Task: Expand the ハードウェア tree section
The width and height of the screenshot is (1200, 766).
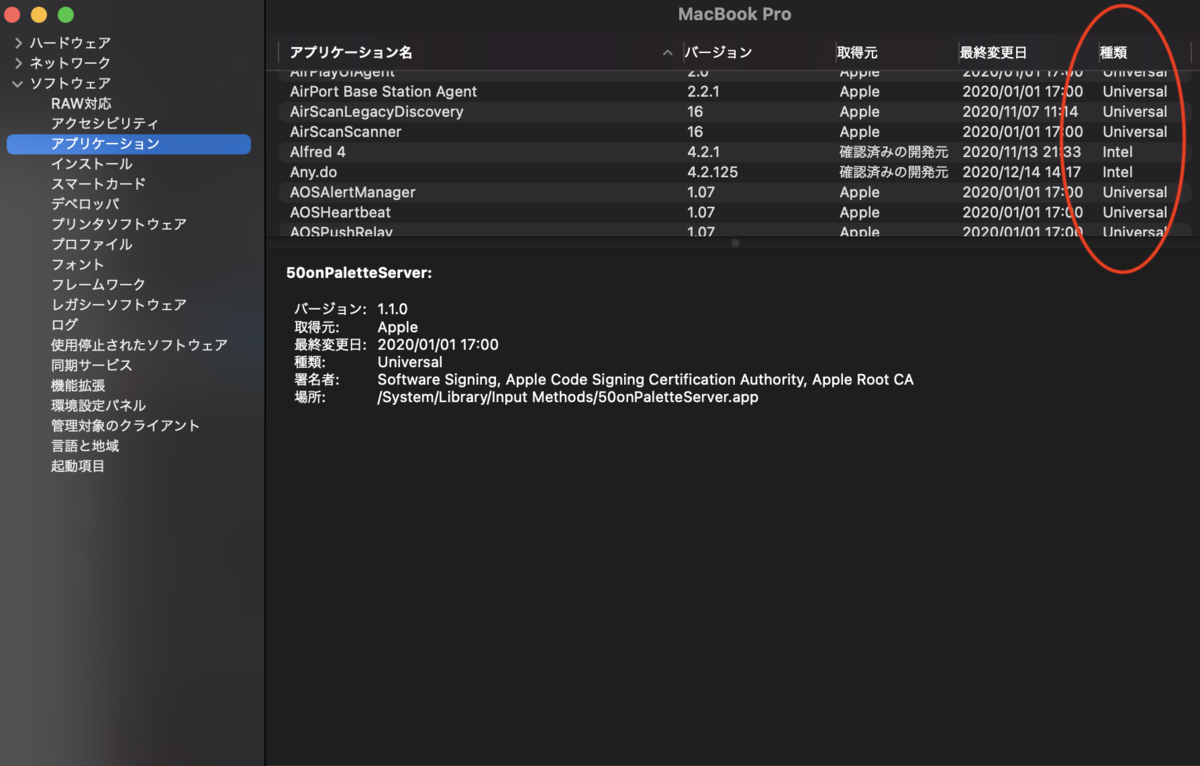Action: [18, 43]
